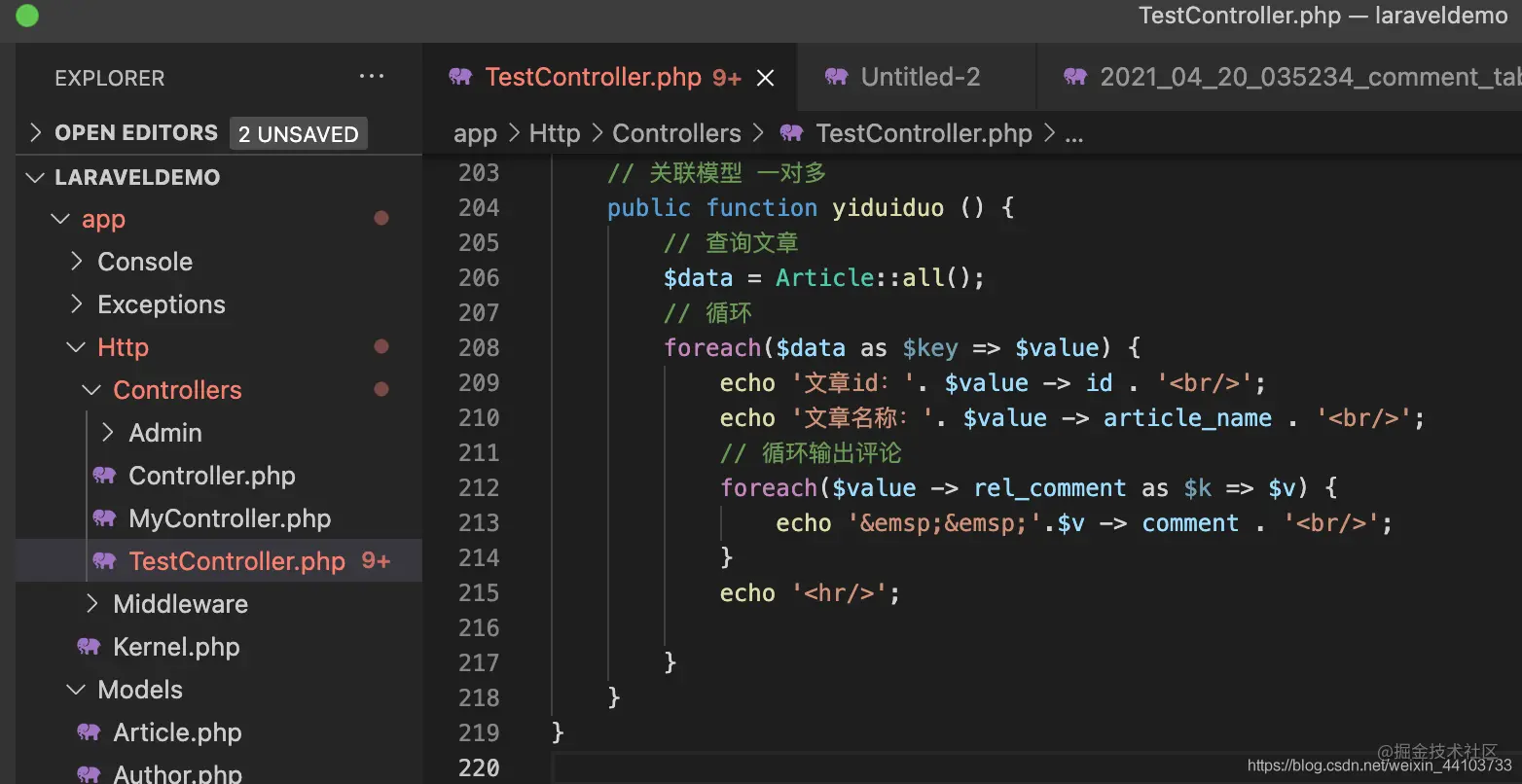Expand the Exceptions folder
The width and height of the screenshot is (1522, 784).
click(x=77, y=304)
